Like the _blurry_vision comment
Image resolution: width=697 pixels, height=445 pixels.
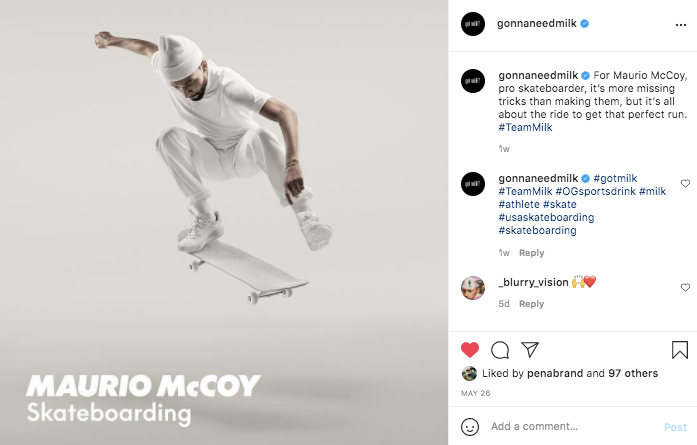coord(685,287)
